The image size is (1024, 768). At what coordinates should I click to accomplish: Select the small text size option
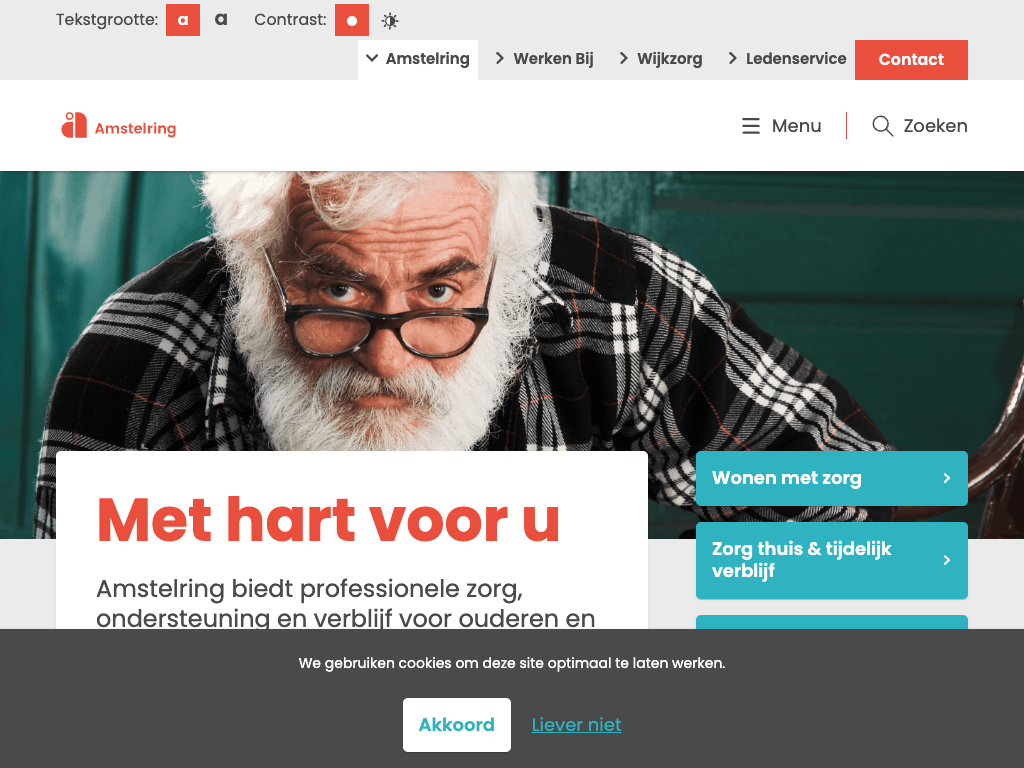pyautogui.click(x=183, y=20)
